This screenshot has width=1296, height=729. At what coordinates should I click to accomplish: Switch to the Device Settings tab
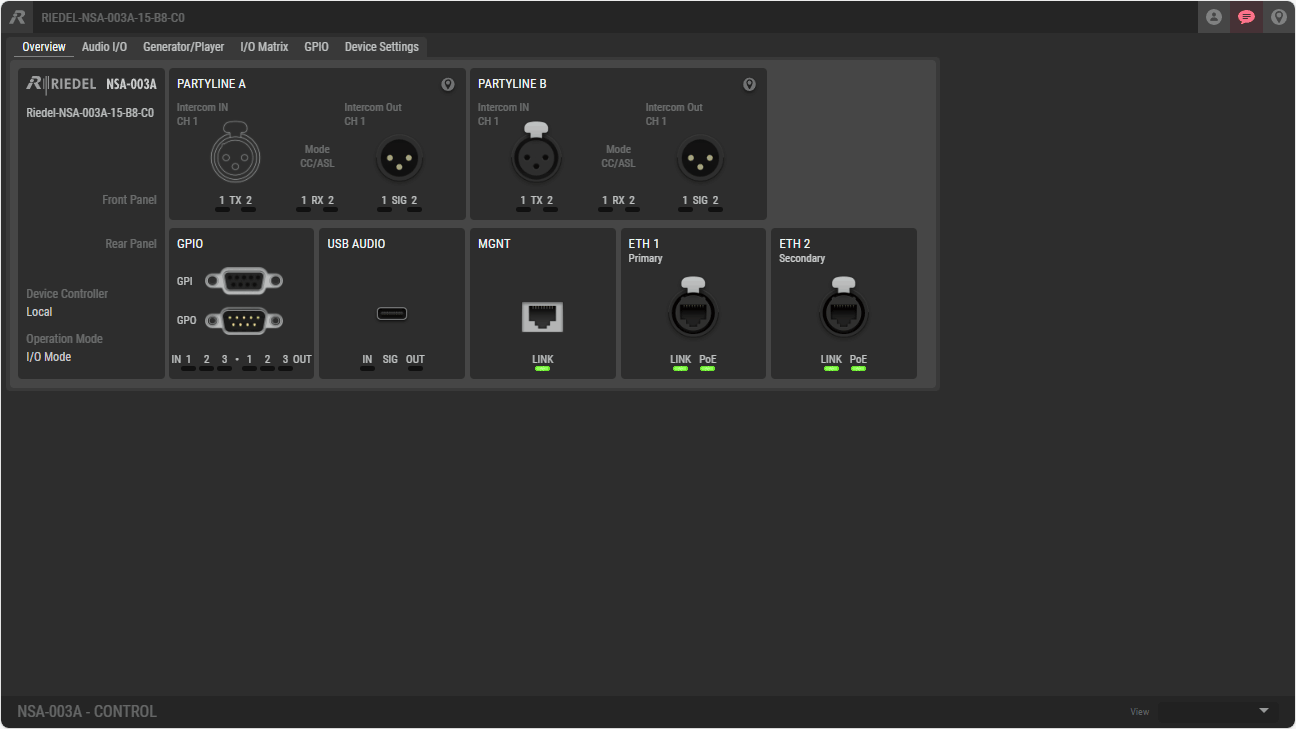[x=382, y=47]
